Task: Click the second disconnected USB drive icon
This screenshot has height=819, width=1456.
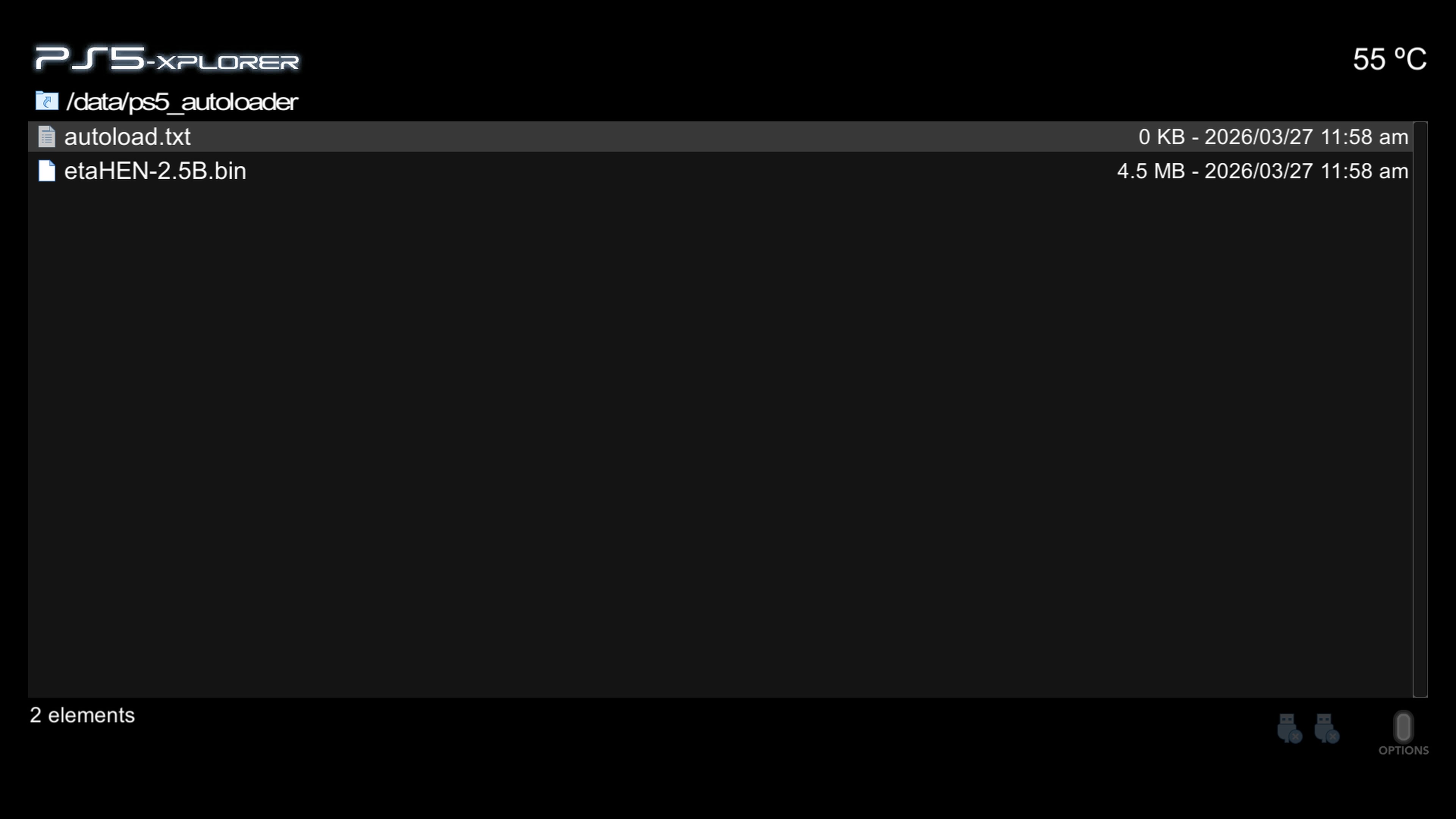Action: click(1327, 728)
